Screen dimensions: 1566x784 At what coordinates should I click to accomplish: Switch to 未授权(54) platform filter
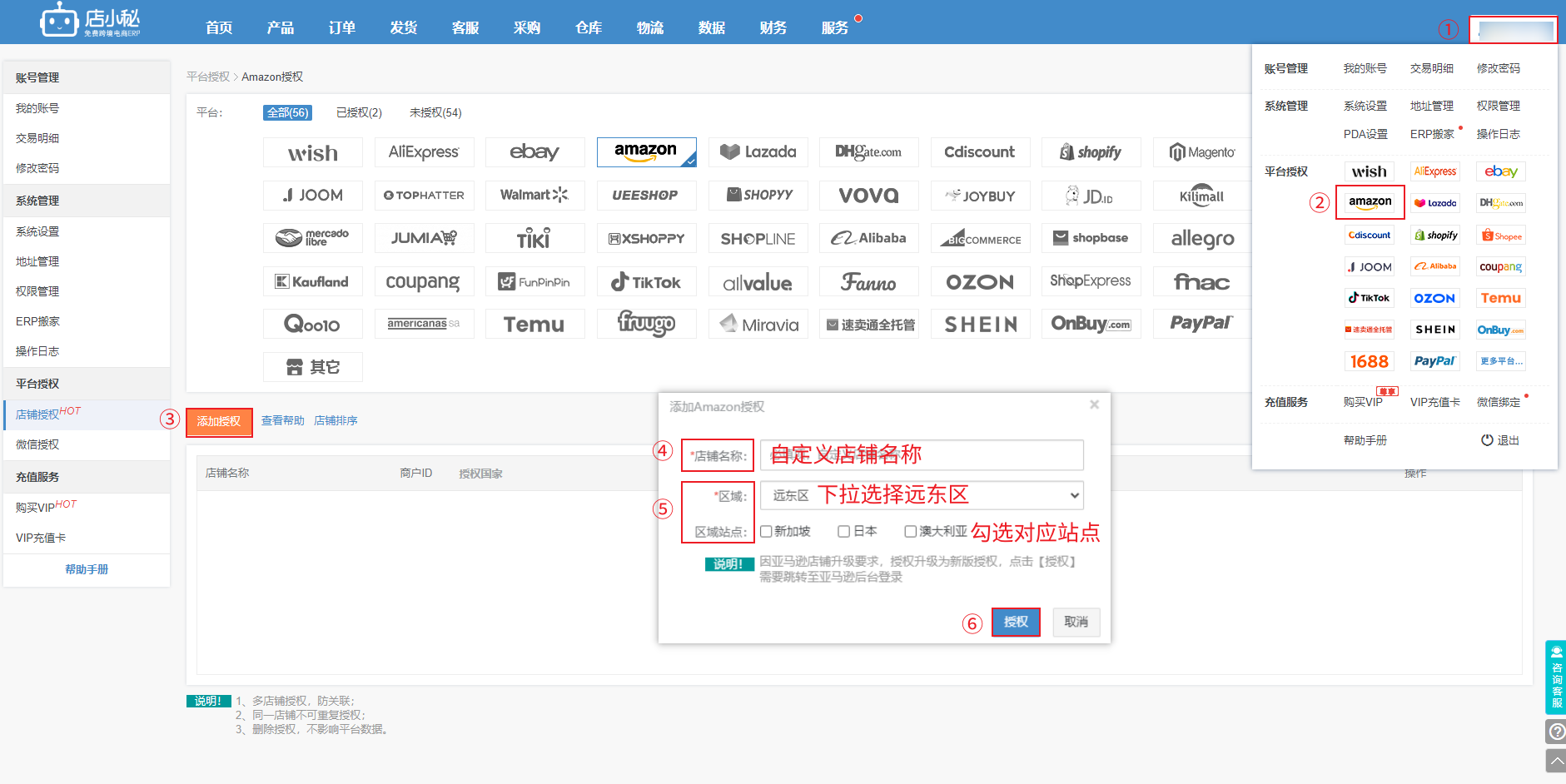click(435, 112)
